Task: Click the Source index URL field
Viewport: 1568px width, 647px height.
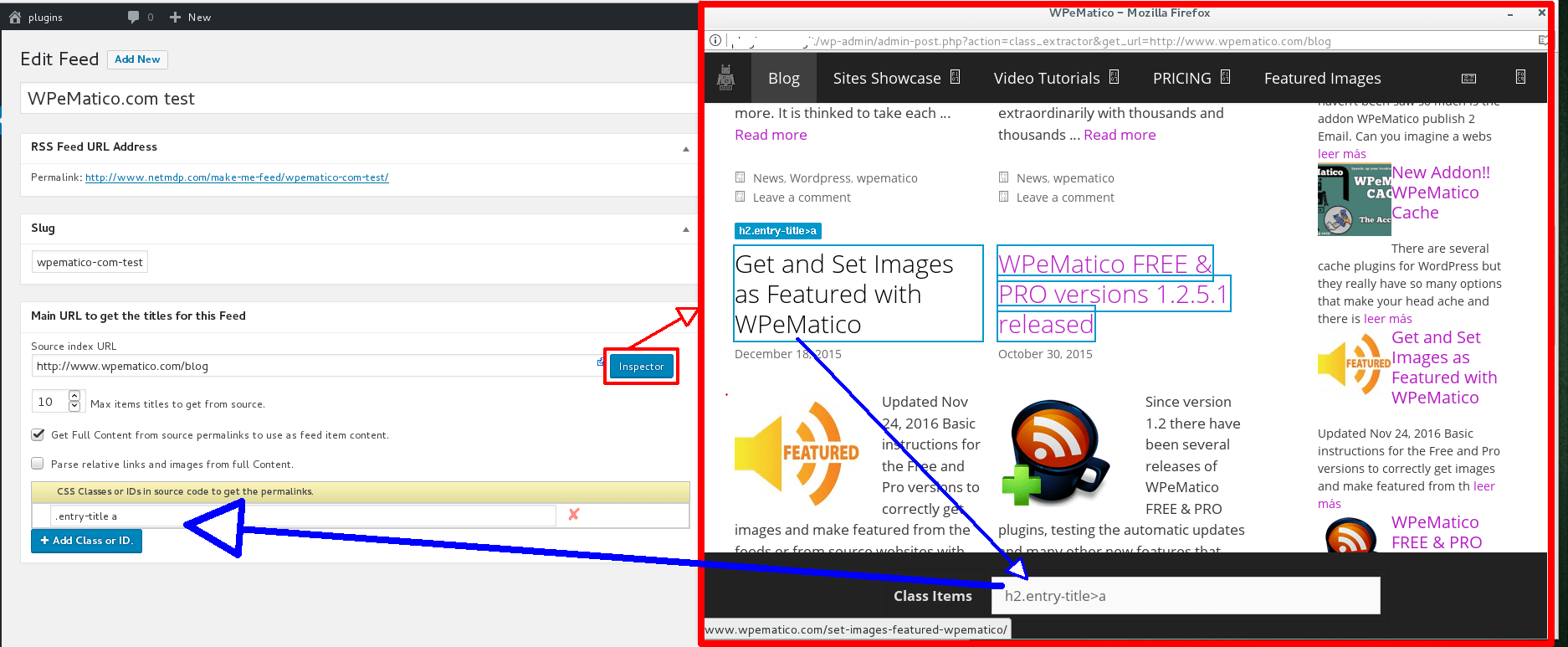Action: (315, 366)
